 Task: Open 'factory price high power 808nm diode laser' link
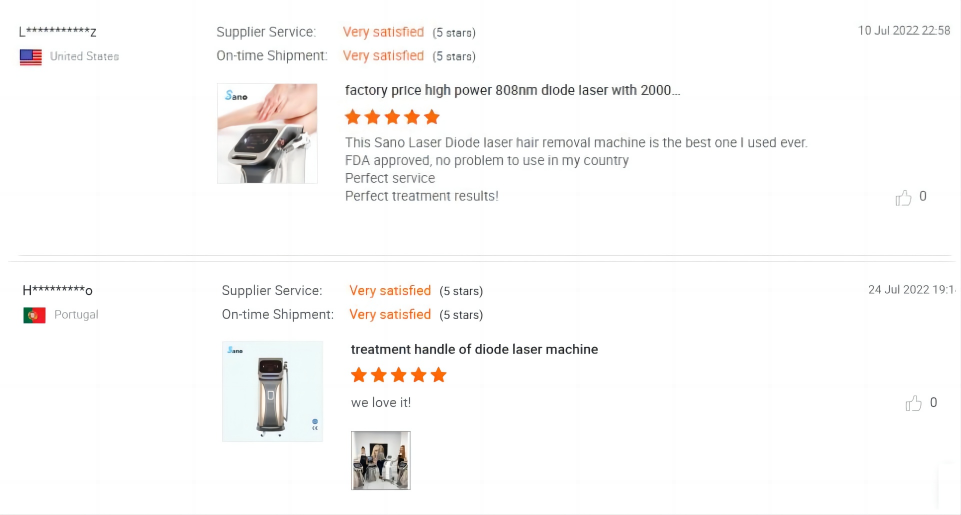(512, 91)
